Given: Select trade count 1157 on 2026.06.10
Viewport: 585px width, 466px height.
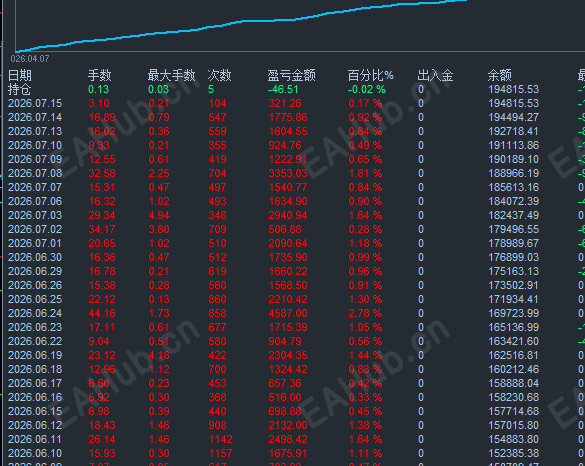Looking at the screenshot, I should (x=220, y=453).
